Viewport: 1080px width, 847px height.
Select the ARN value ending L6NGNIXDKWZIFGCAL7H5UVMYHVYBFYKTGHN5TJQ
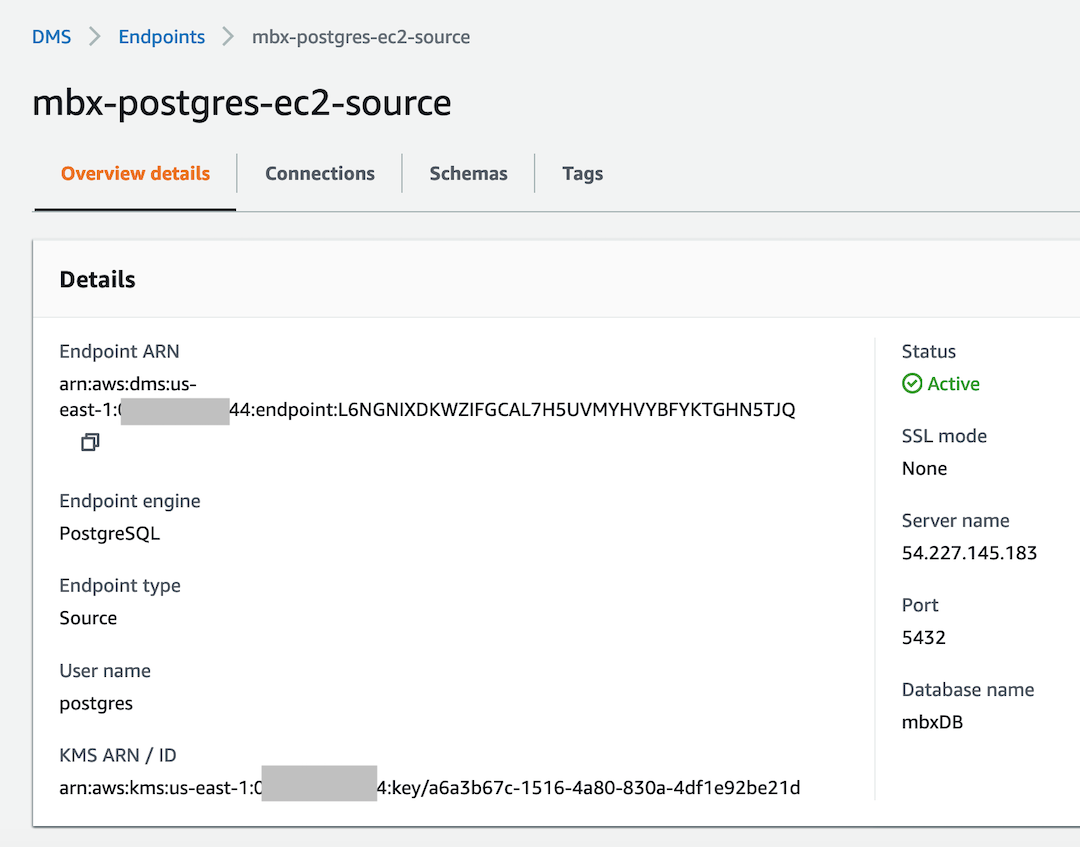click(x=427, y=397)
